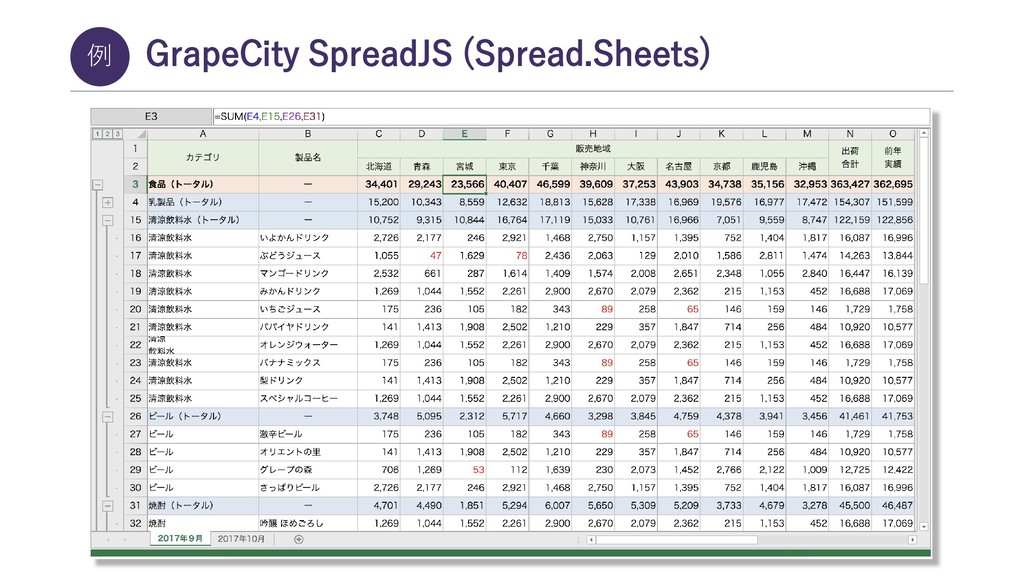Collapse the ビール（トータル） group at row 26
The height and width of the screenshot is (576, 1024).
pyautogui.click(x=108, y=416)
